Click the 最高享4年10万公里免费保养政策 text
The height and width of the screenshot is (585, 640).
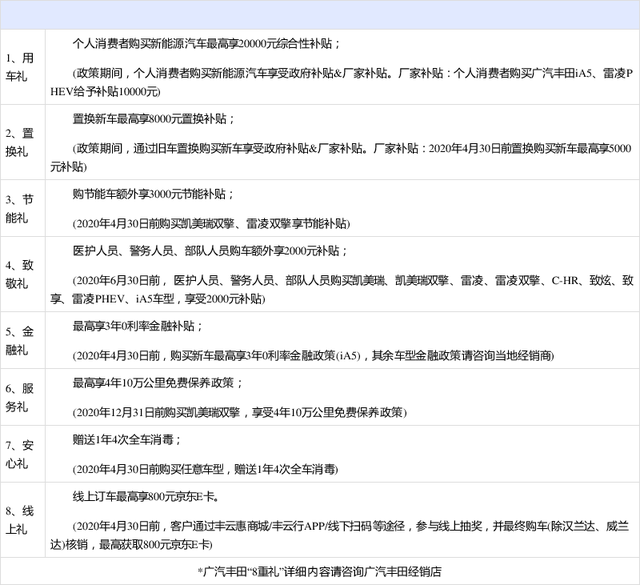click(152, 383)
